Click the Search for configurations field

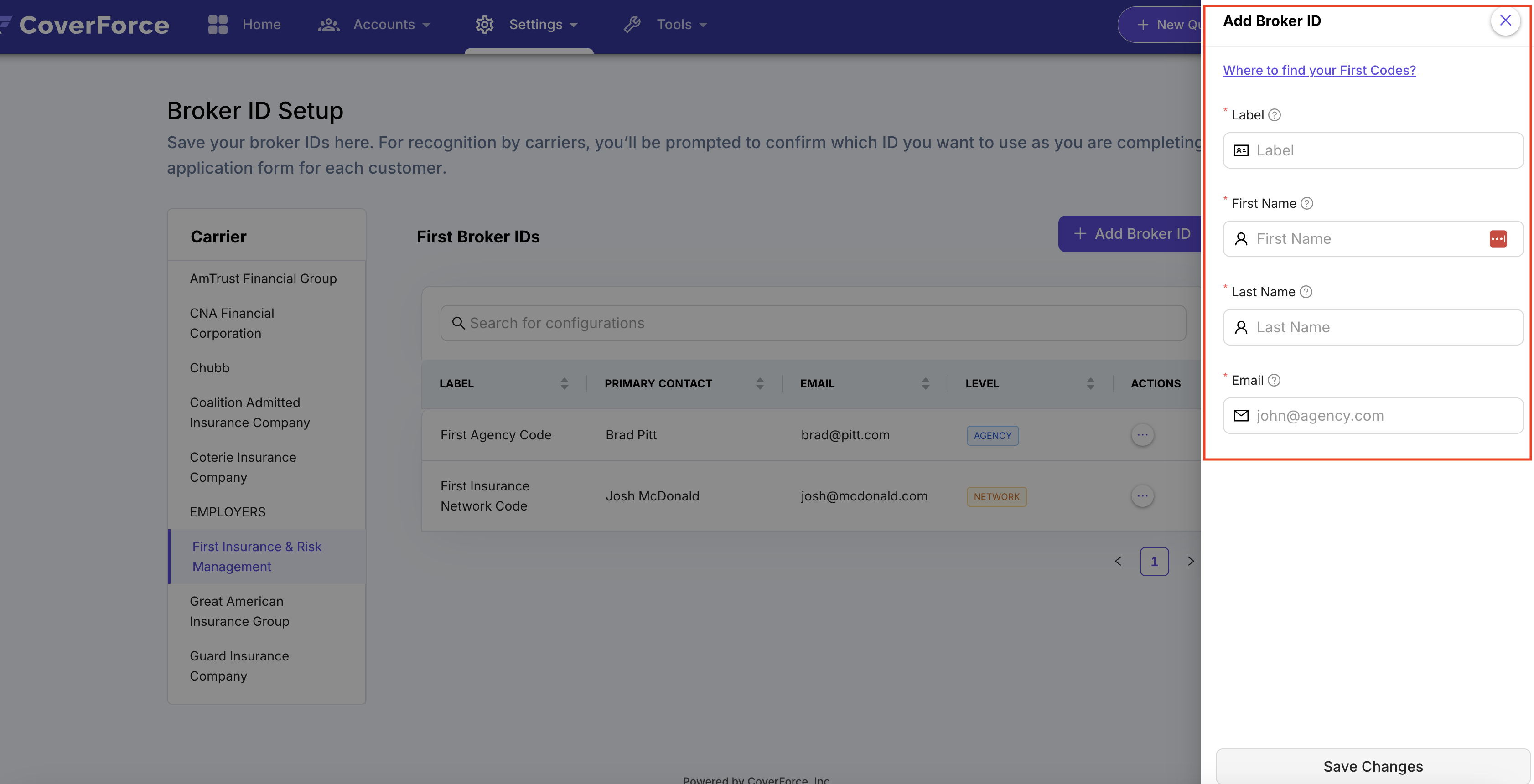click(x=813, y=323)
